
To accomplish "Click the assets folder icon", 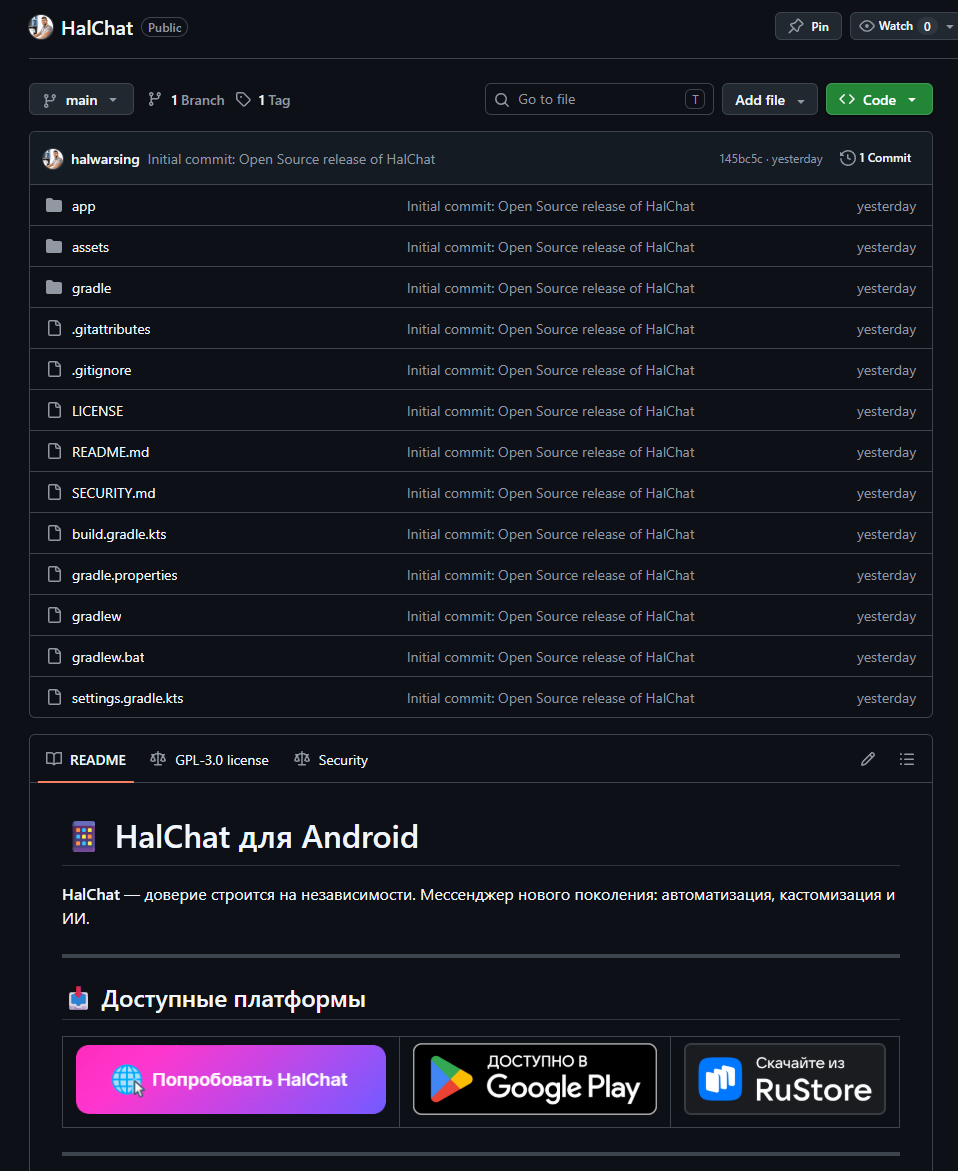I will [x=54, y=246].
